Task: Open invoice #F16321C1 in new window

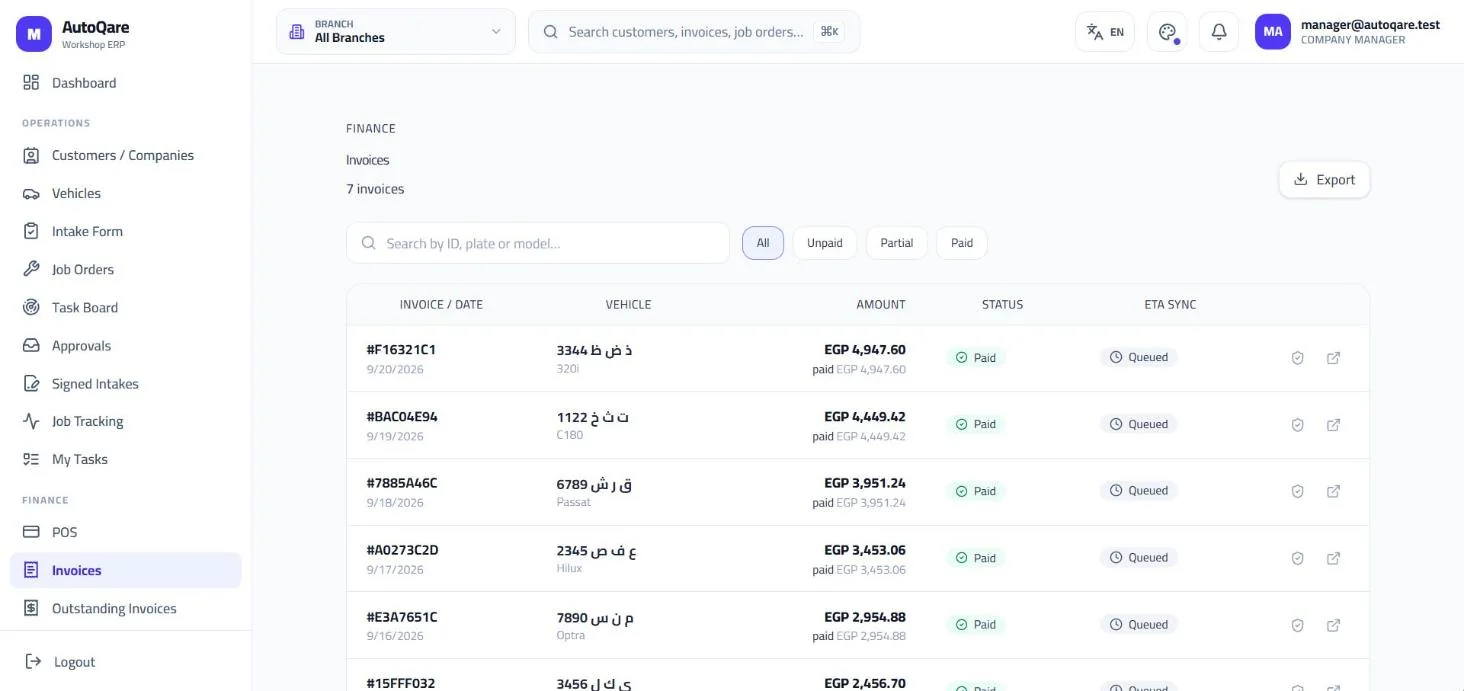Action: [1333, 358]
